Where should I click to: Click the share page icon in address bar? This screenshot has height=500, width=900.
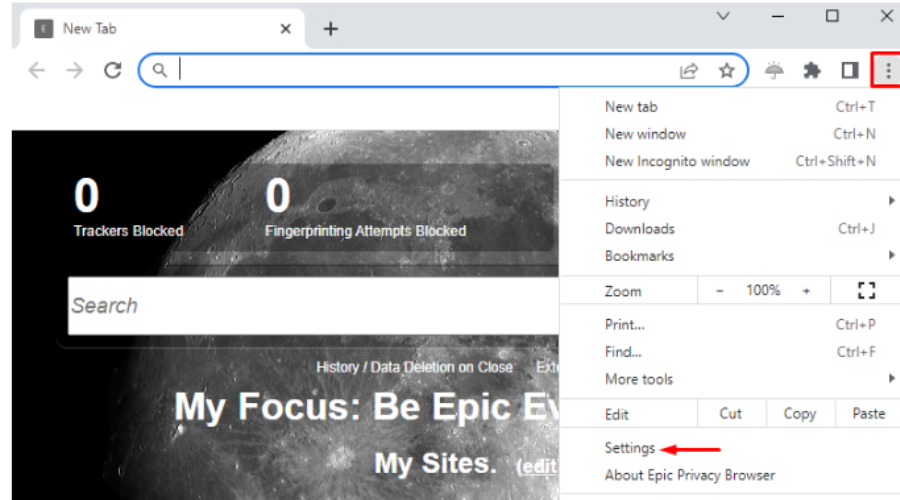pyautogui.click(x=689, y=70)
